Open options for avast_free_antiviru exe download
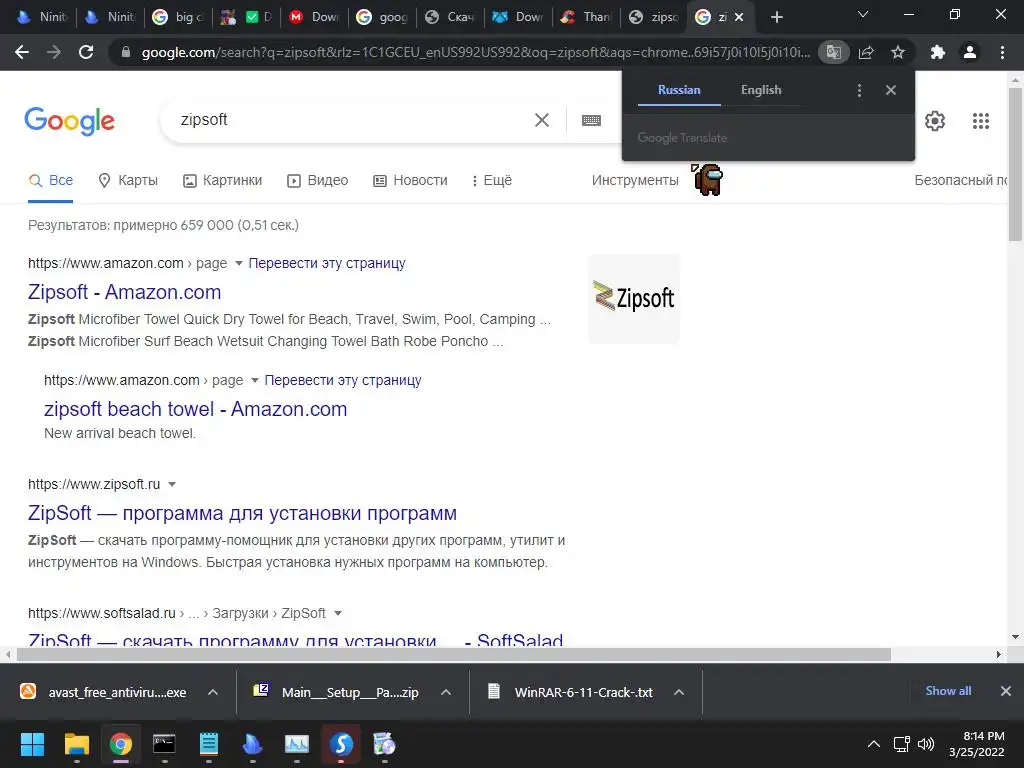1024x768 pixels. (213, 692)
